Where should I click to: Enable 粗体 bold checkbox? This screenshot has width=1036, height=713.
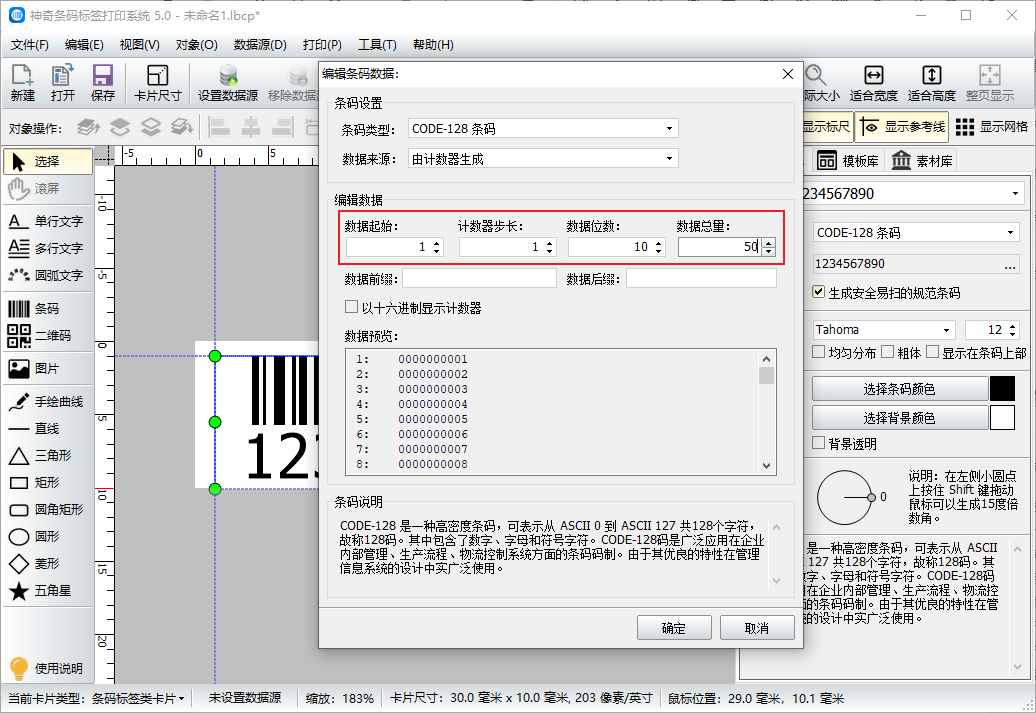pos(887,352)
